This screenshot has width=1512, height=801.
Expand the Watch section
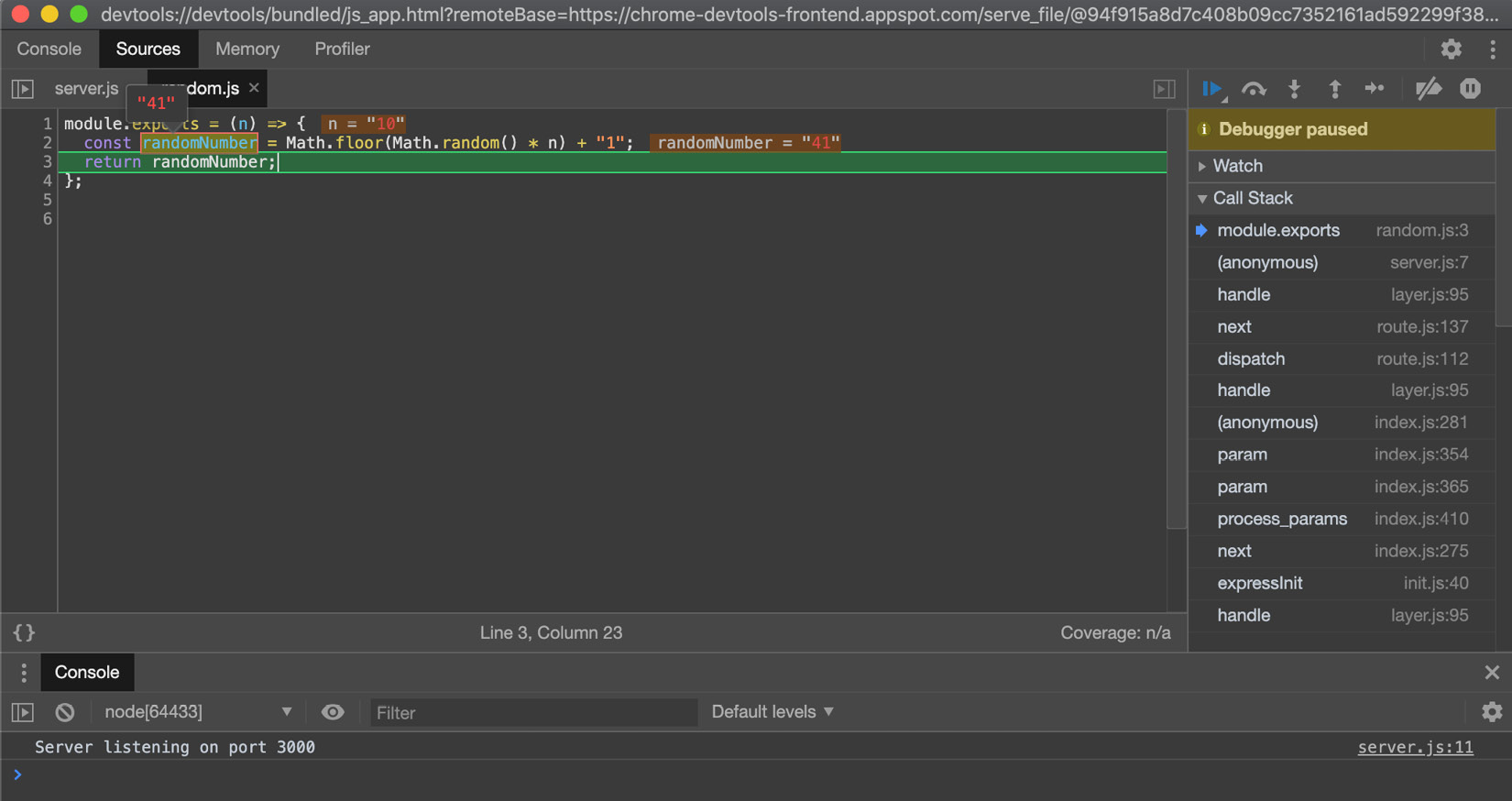1342,166
